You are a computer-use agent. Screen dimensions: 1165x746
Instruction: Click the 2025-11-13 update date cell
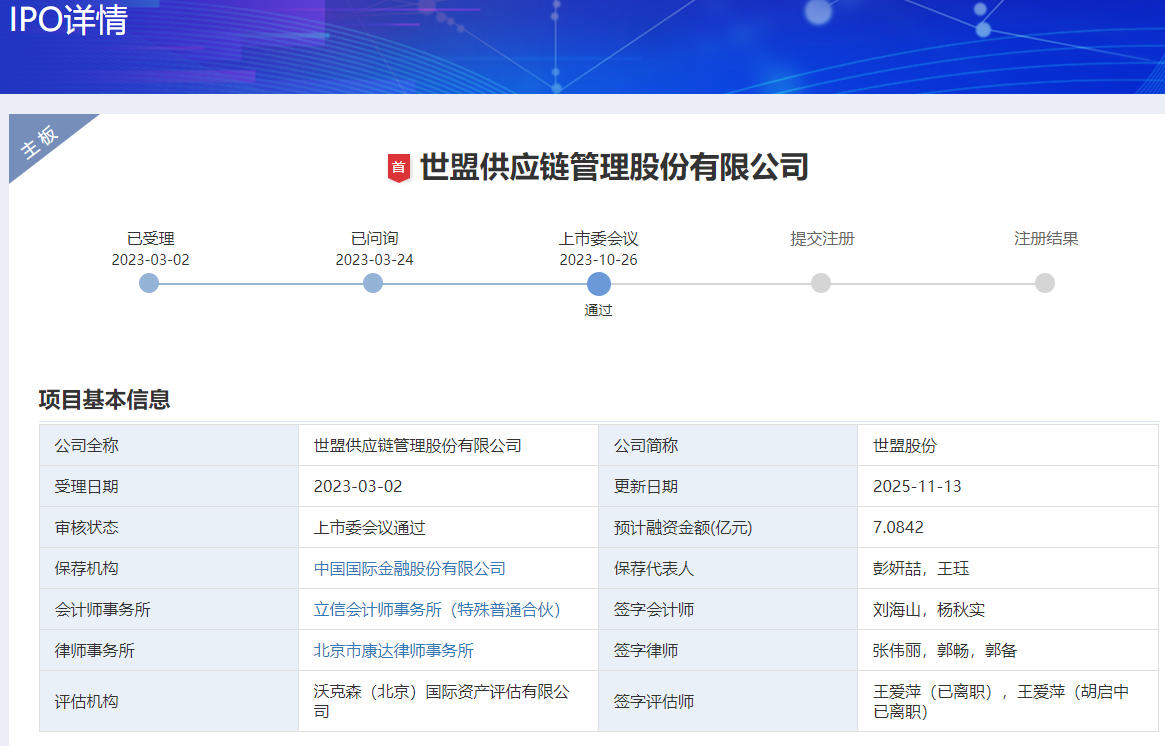(x=917, y=486)
